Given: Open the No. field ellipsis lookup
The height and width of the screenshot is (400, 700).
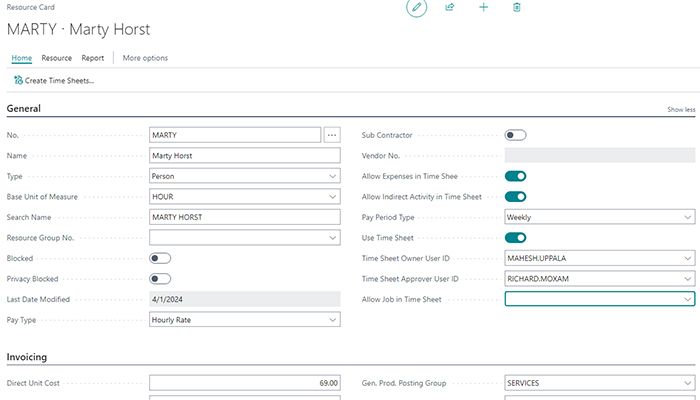Looking at the screenshot, I should 333,135.
